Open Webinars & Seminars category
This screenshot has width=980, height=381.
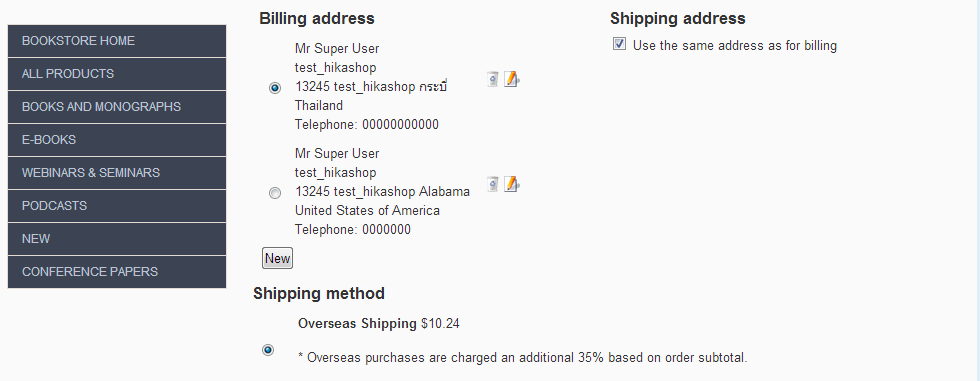[x=117, y=173]
